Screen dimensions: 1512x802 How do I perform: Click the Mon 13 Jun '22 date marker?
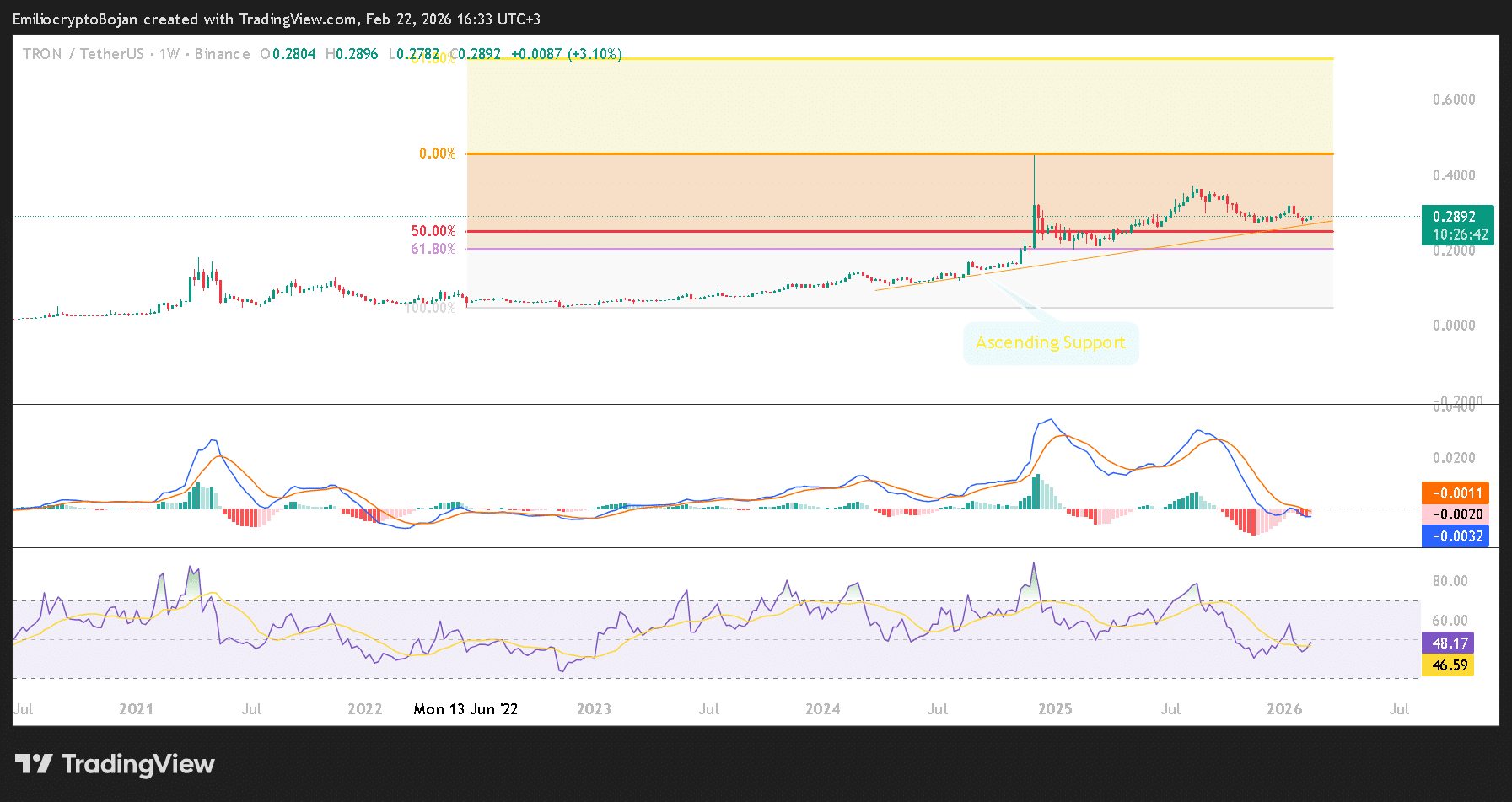pyautogui.click(x=465, y=709)
